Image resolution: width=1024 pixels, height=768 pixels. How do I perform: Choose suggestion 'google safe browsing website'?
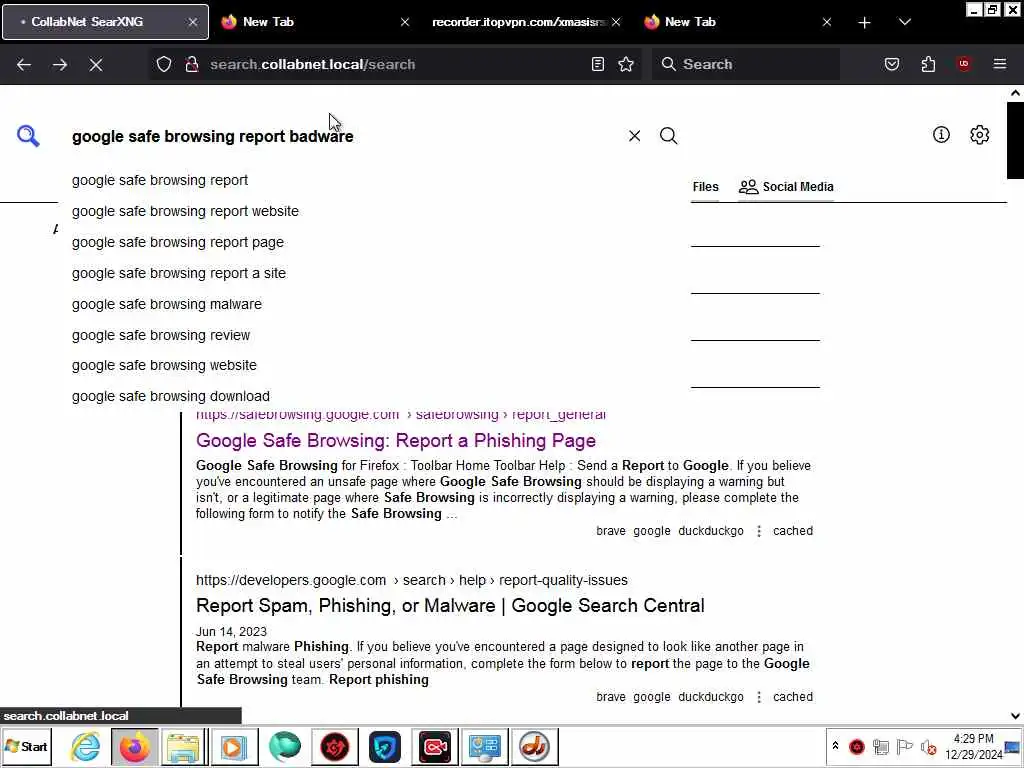[164, 365]
